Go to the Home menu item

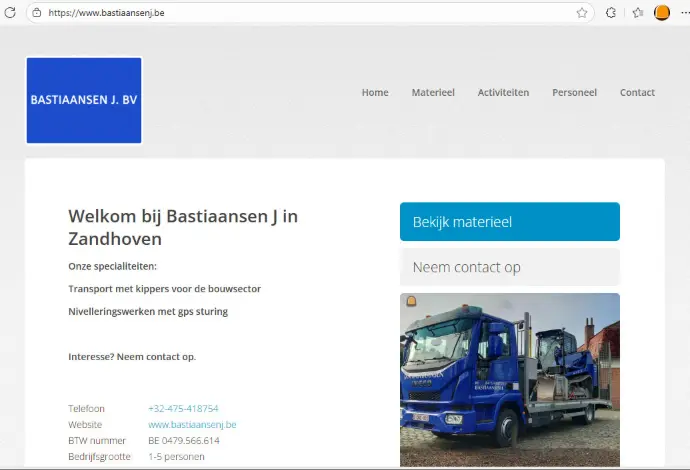coord(375,93)
